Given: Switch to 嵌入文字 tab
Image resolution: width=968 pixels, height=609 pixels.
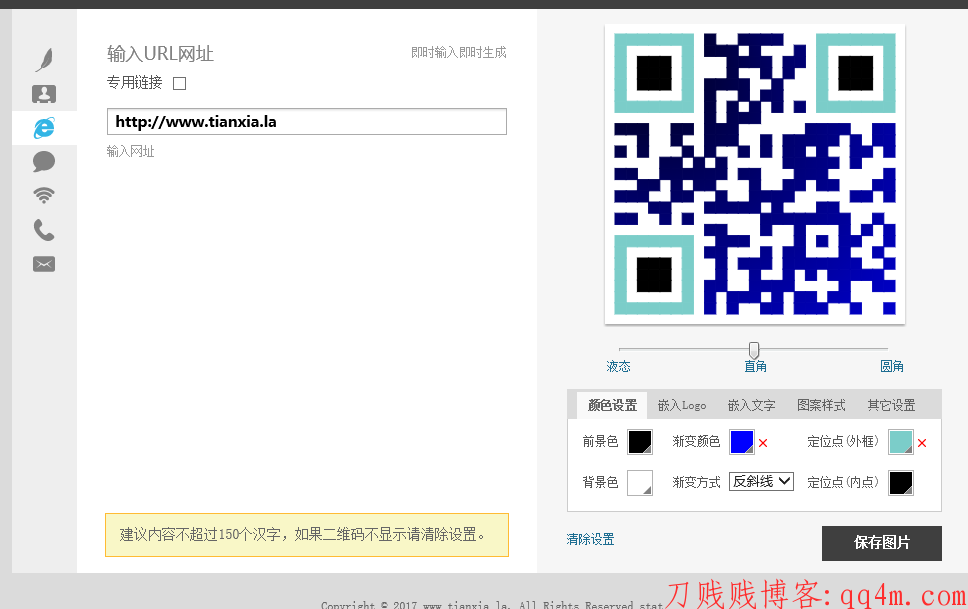Looking at the screenshot, I should coord(751,405).
